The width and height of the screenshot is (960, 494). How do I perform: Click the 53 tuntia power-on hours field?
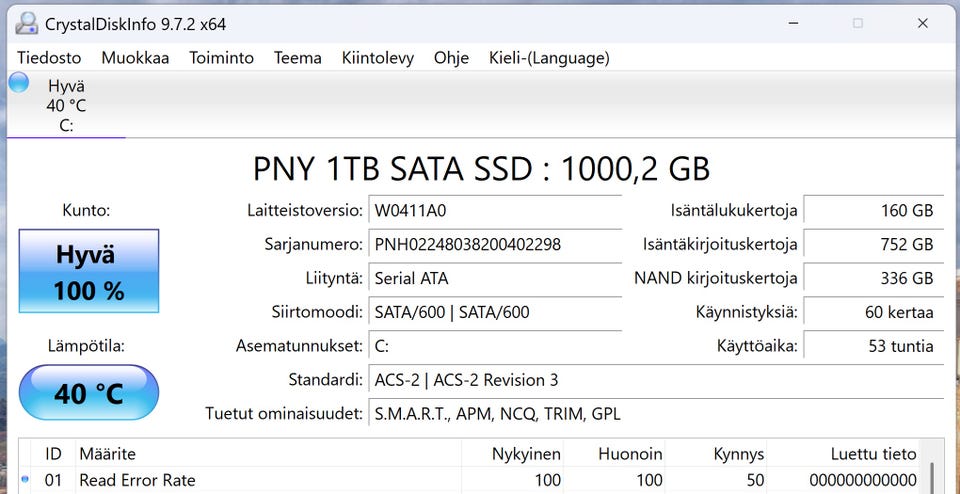tap(873, 347)
